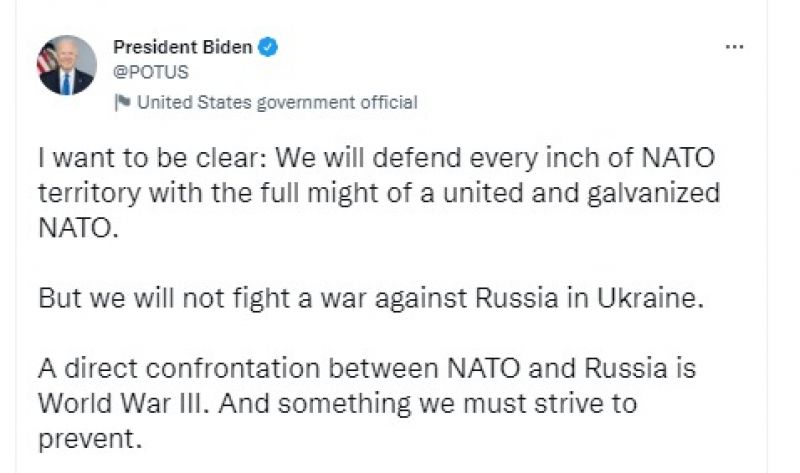Click the word "Ukraine" in the tweet
This screenshot has width=800, height=473.
tap(656, 297)
